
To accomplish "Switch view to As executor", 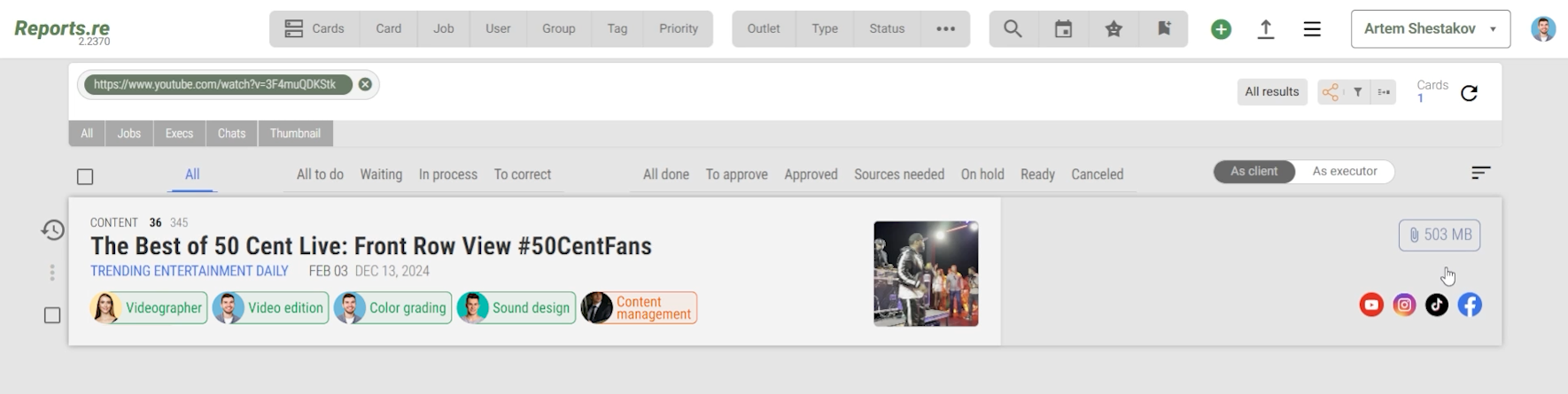I will [x=1344, y=172].
